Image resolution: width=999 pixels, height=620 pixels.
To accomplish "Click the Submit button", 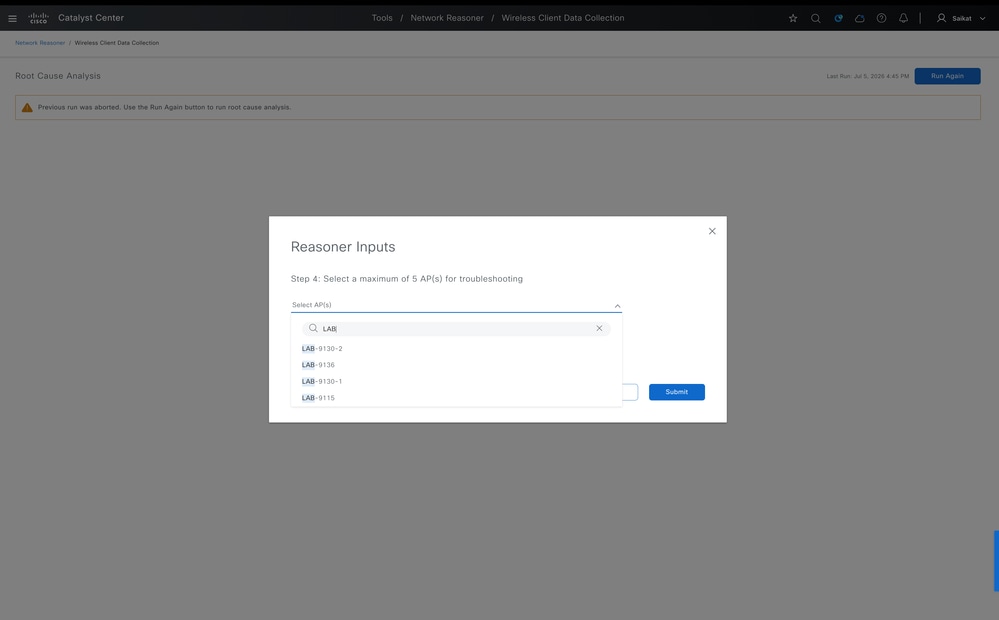I will 677,392.
